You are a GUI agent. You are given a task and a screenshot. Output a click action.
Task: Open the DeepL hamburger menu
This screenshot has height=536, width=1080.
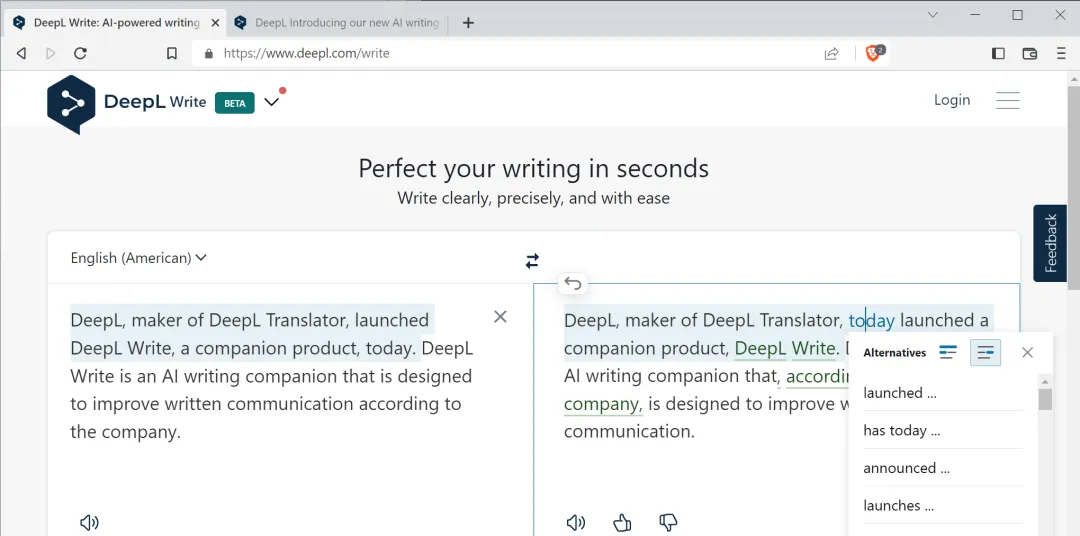pyautogui.click(x=1008, y=101)
